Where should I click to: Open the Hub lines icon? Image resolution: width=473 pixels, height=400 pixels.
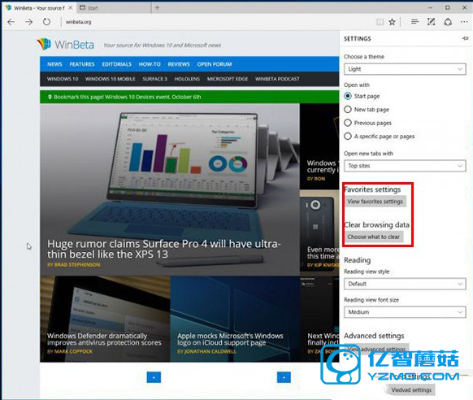click(415, 22)
